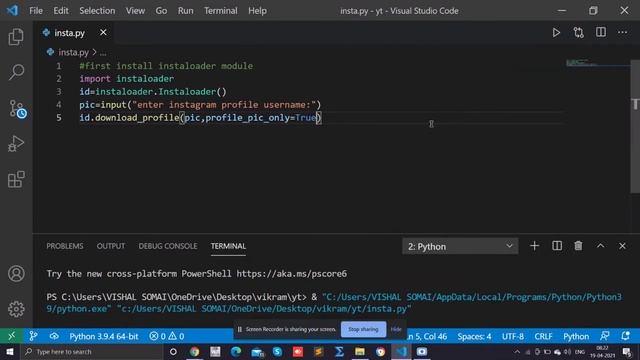640x360 pixels.
Task: Click the Visual Studio Code taskbar icon
Action: pos(401,351)
